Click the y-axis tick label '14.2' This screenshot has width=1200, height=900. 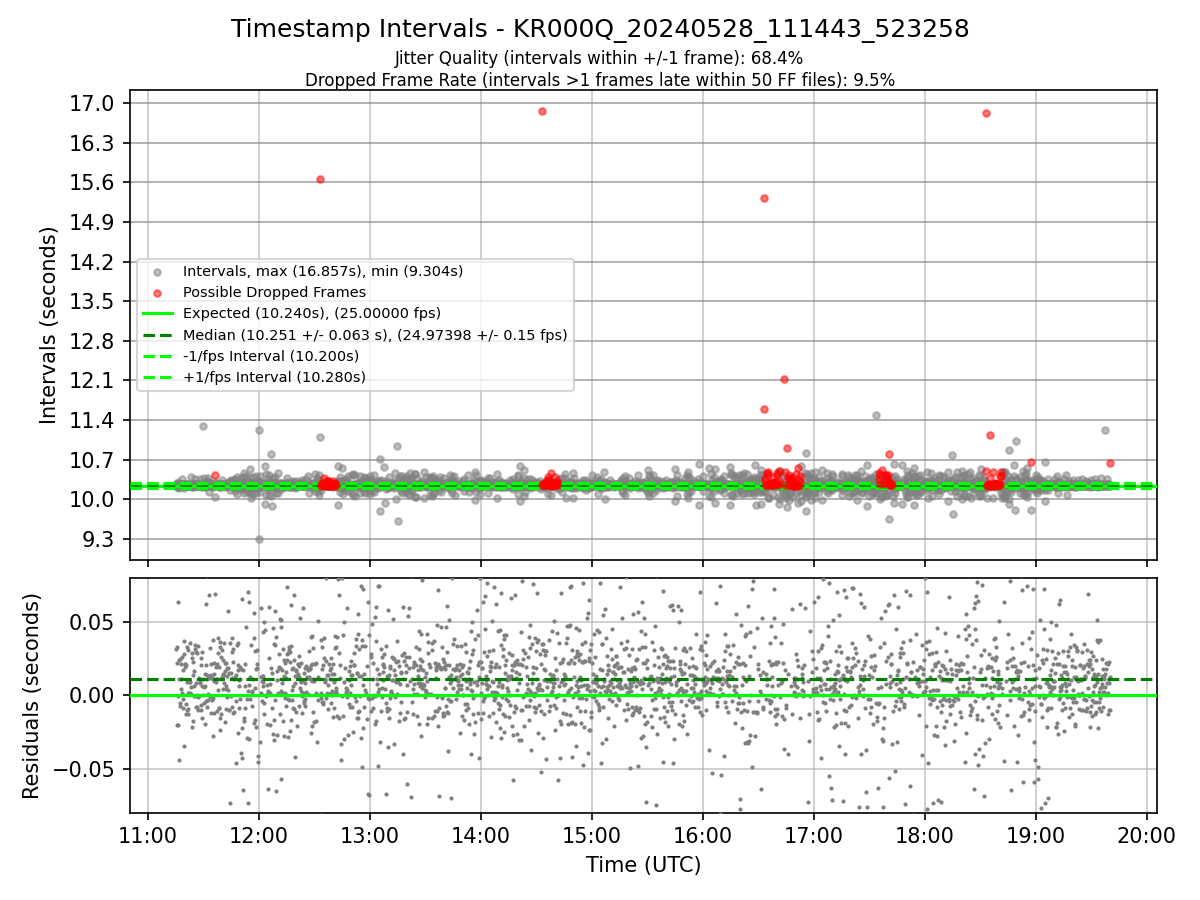pyautogui.click(x=93, y=262)
